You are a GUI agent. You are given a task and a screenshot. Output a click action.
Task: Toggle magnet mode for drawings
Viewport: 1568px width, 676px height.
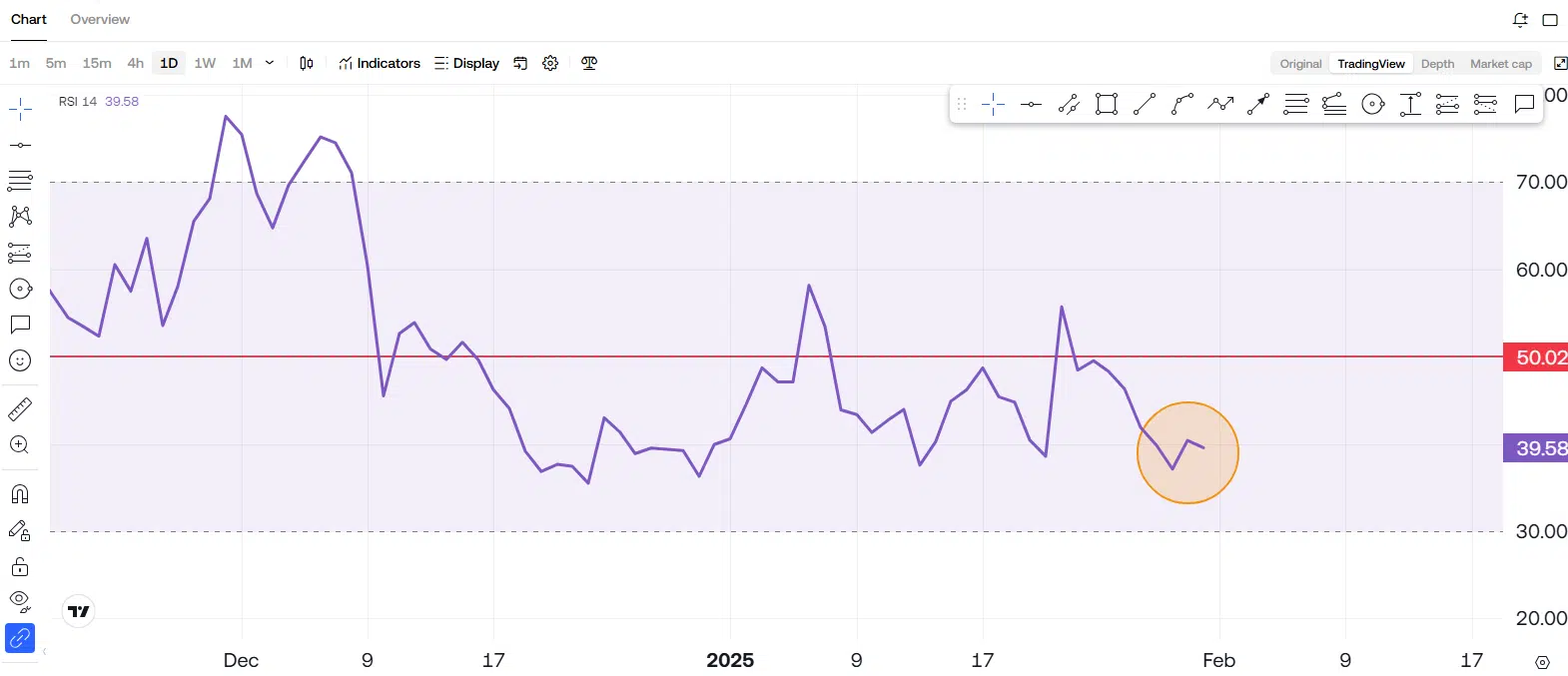[20, 494]
